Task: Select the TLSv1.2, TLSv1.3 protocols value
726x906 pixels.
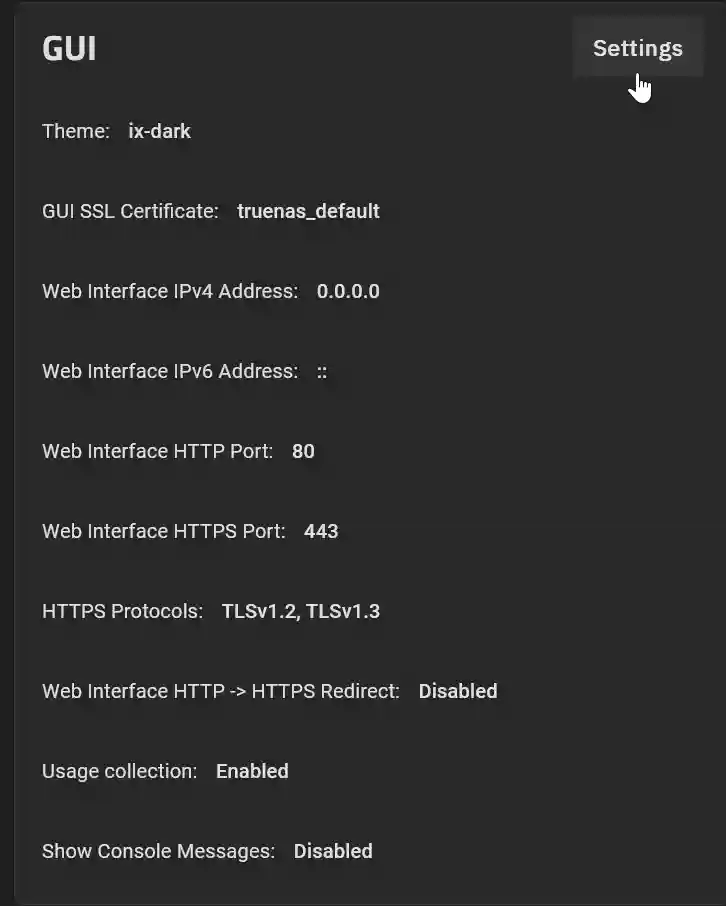Action: coord(300,611)
